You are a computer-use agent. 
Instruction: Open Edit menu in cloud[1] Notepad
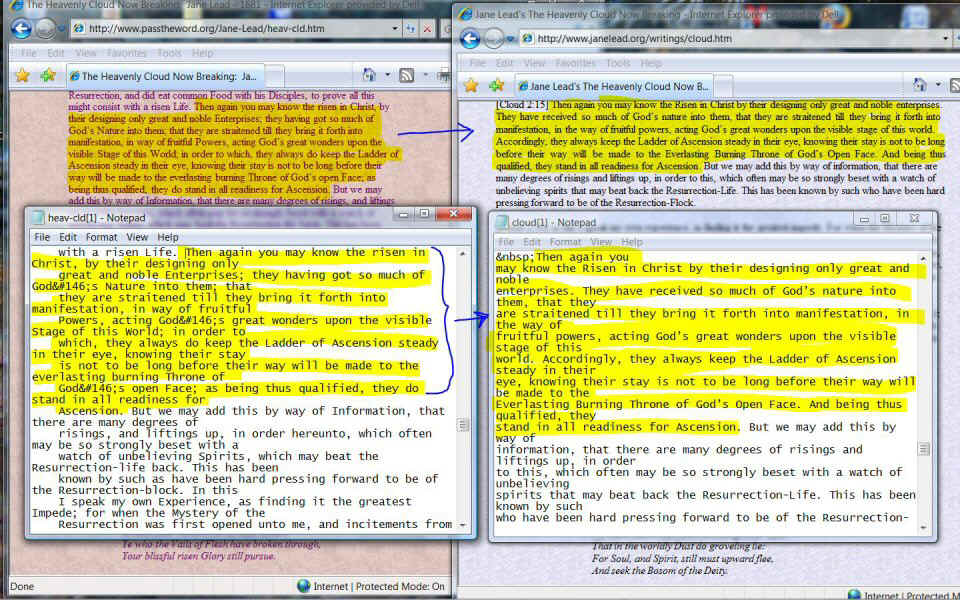point(531,242)
